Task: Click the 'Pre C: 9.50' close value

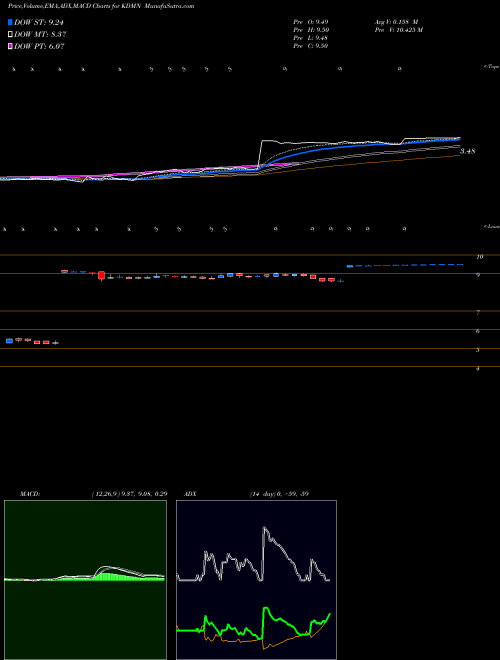Action: pos(311,46)
